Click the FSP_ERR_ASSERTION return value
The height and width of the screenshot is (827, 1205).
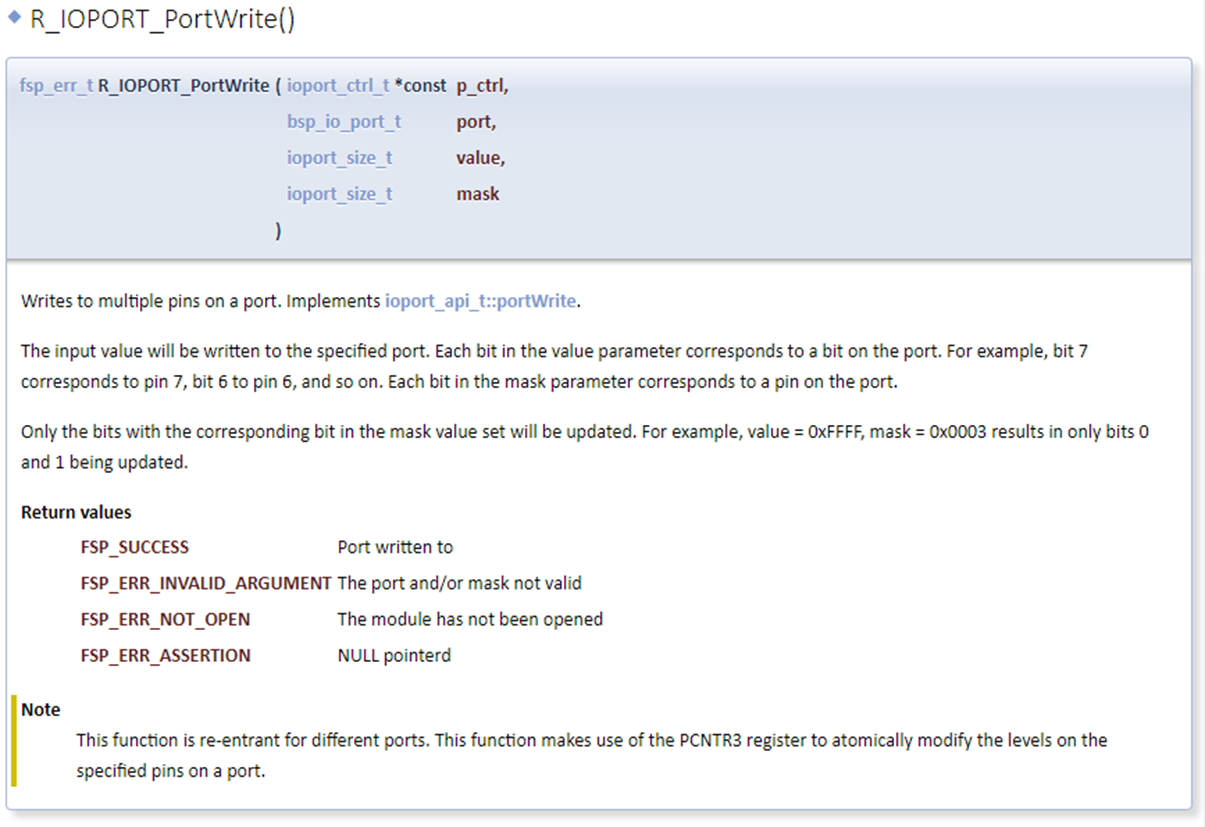click(165, 656)
